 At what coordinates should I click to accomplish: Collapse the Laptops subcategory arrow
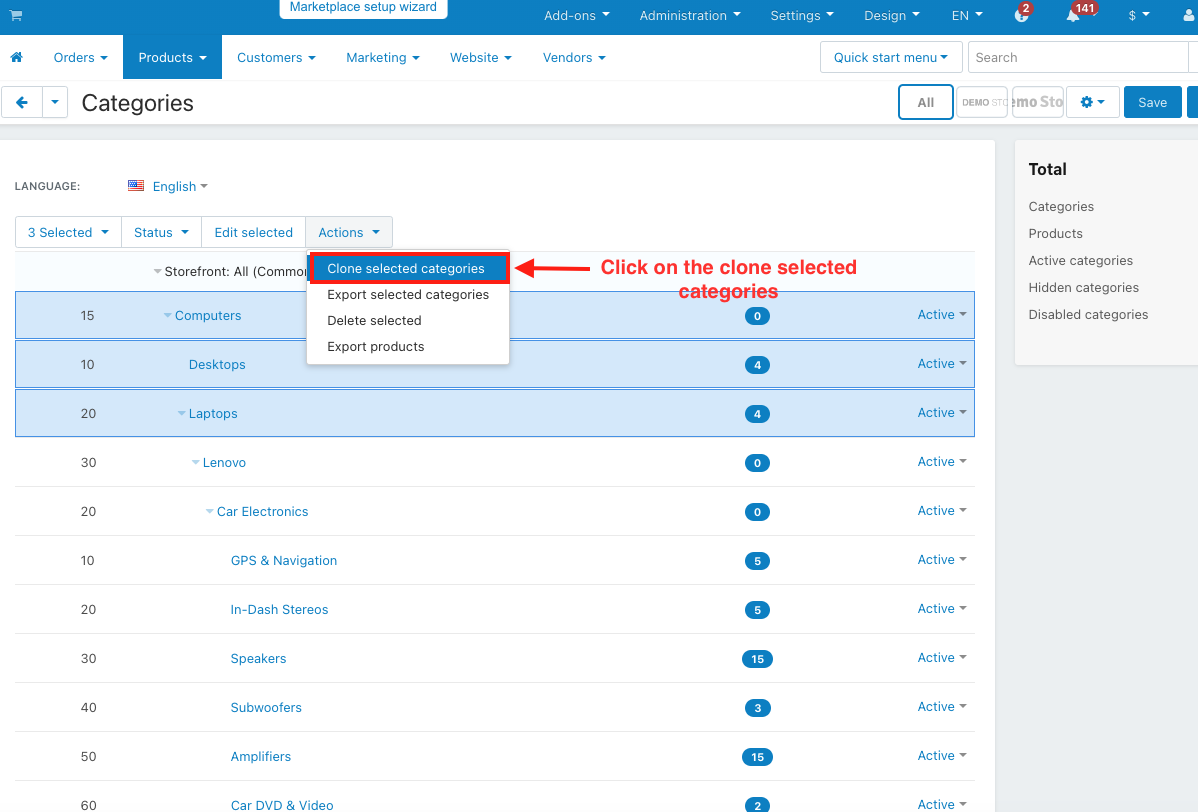182,413
